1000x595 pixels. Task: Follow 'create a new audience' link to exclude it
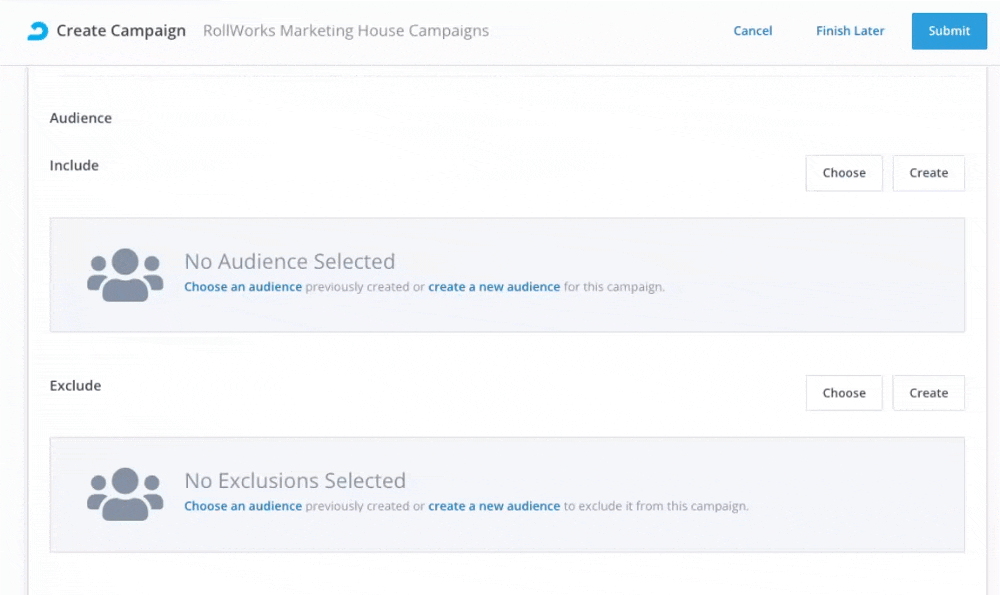494,506
